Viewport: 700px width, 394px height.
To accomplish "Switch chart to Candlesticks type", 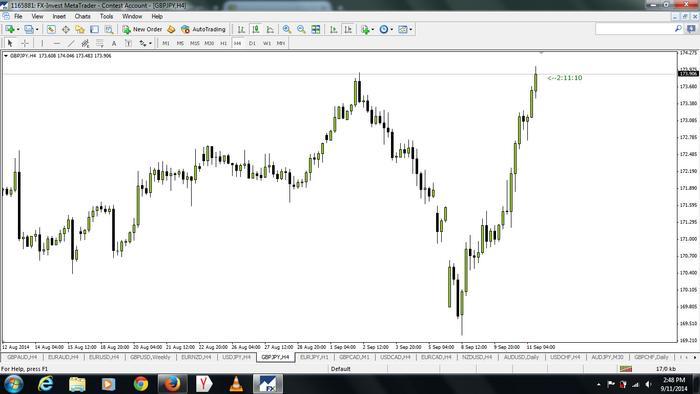I will pos(256,29).
